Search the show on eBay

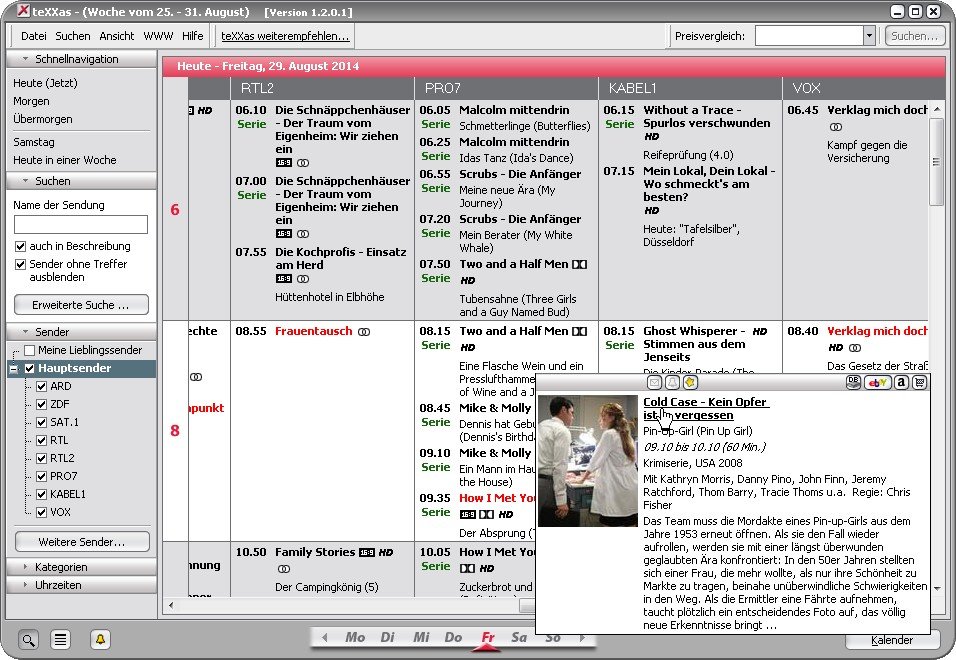click(877, 383)
